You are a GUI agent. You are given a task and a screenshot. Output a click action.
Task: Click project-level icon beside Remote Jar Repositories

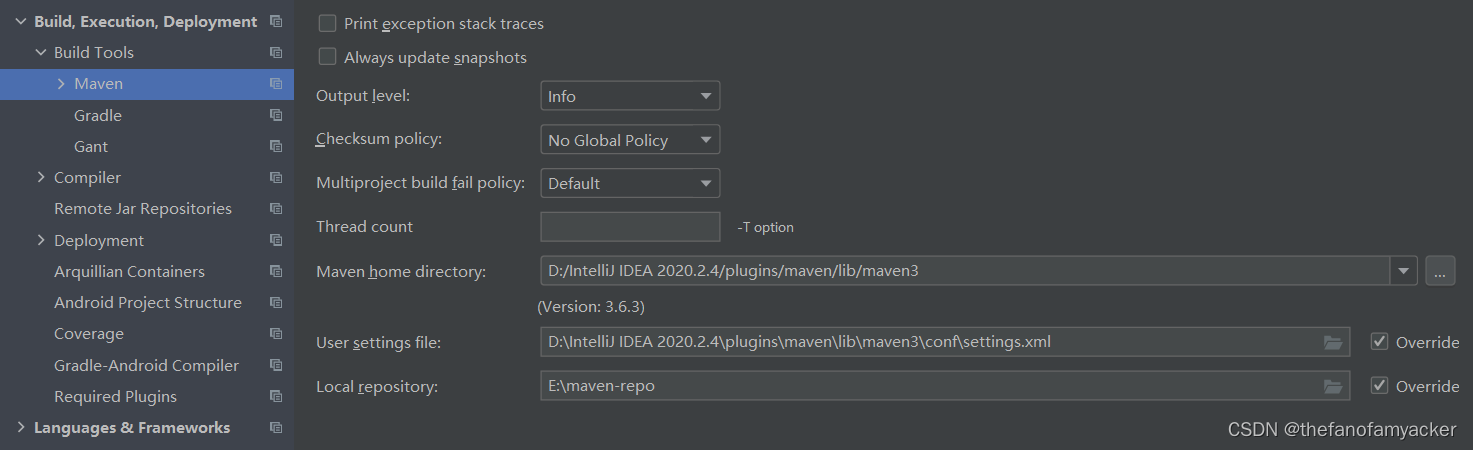tap(276, 208)
